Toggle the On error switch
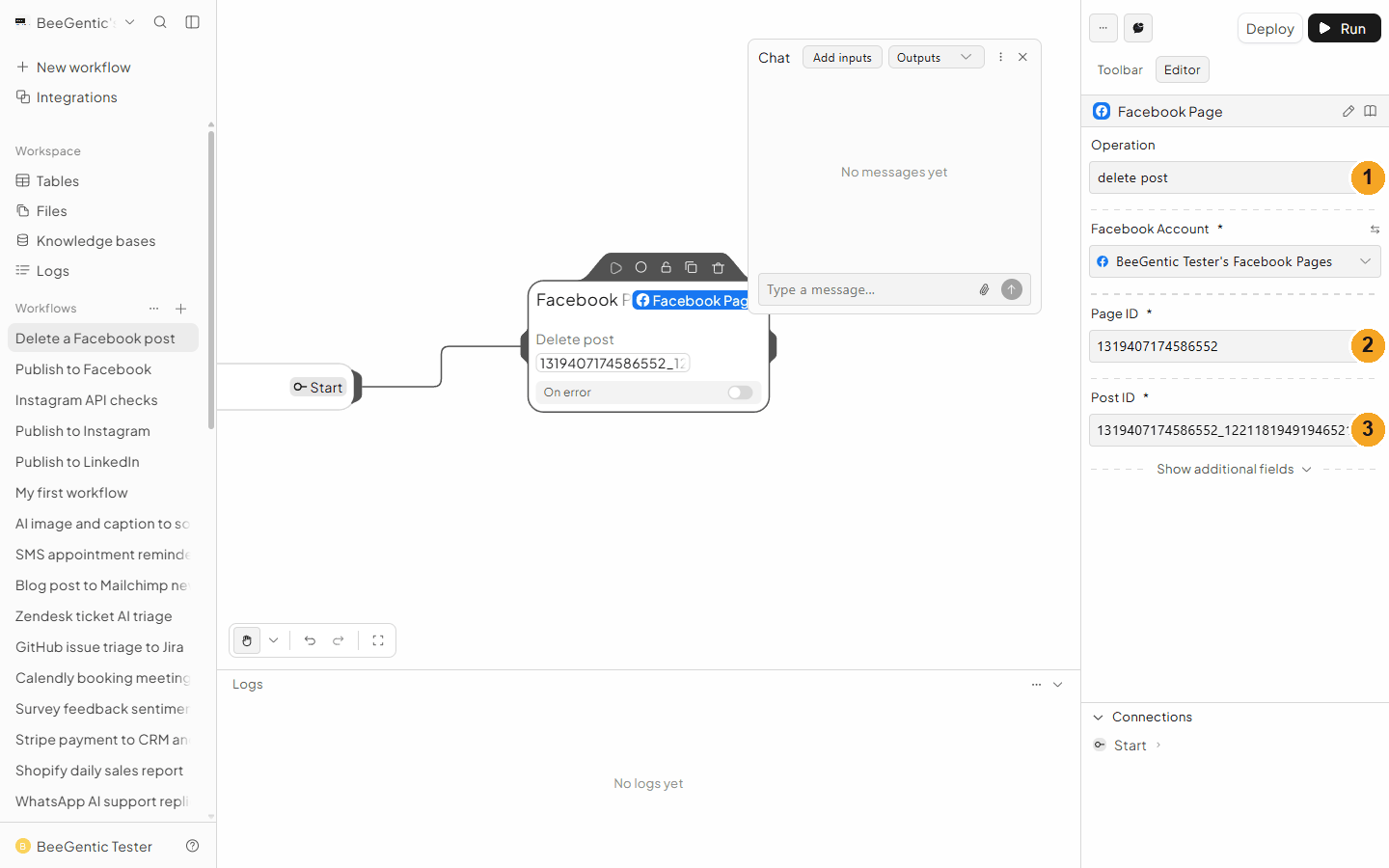The width and height of the screenshot is (1389, 868). click(x=740, y=393)
